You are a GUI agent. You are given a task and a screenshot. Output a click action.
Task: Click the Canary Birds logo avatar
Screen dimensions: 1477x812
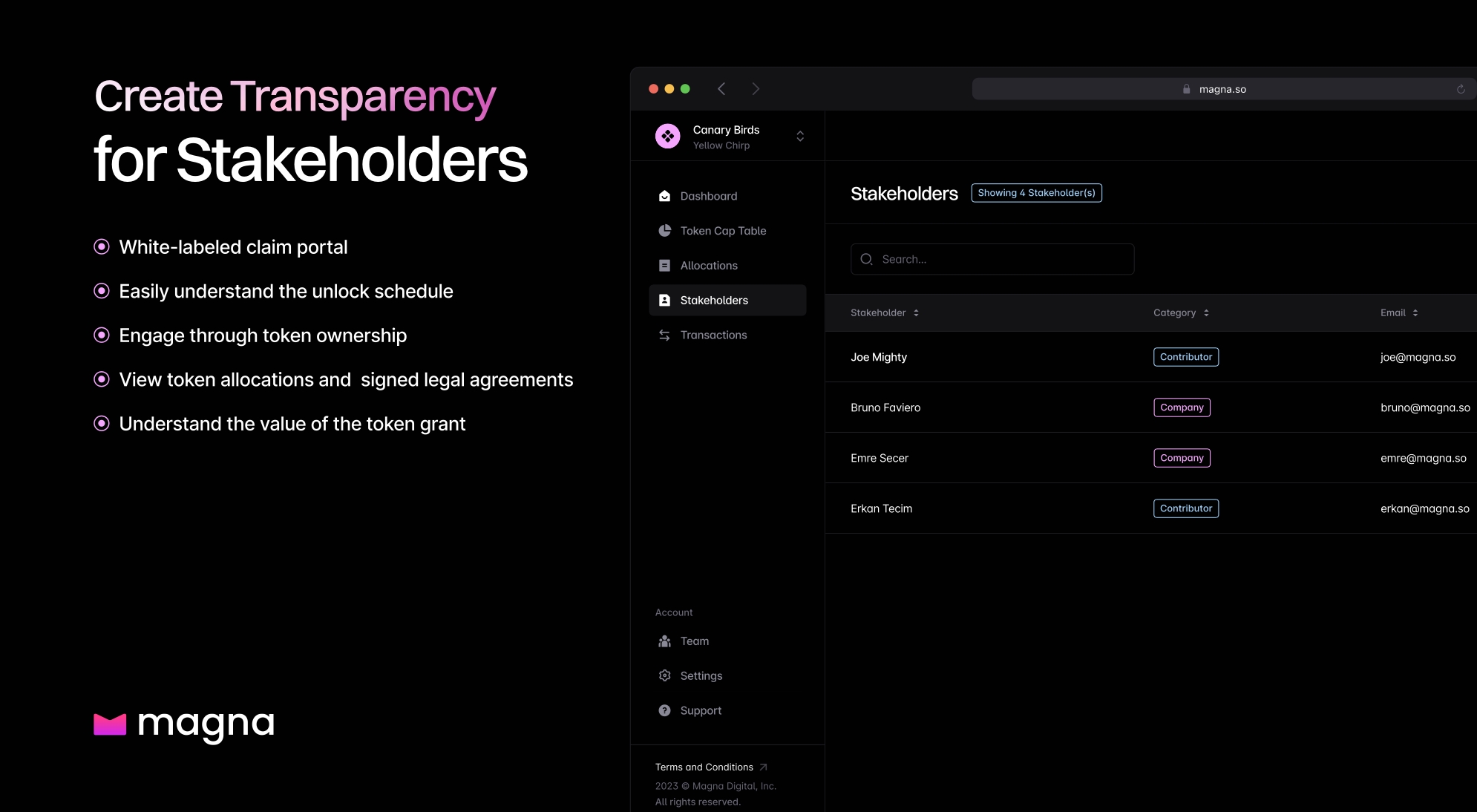[x=667, y=137]
